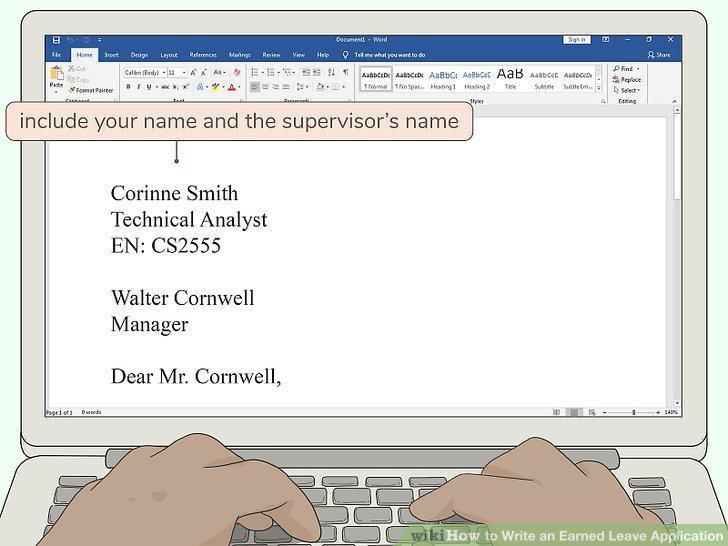Switch to the Review tab
Screen dimensions: 728x546
[x=272, y=55]
